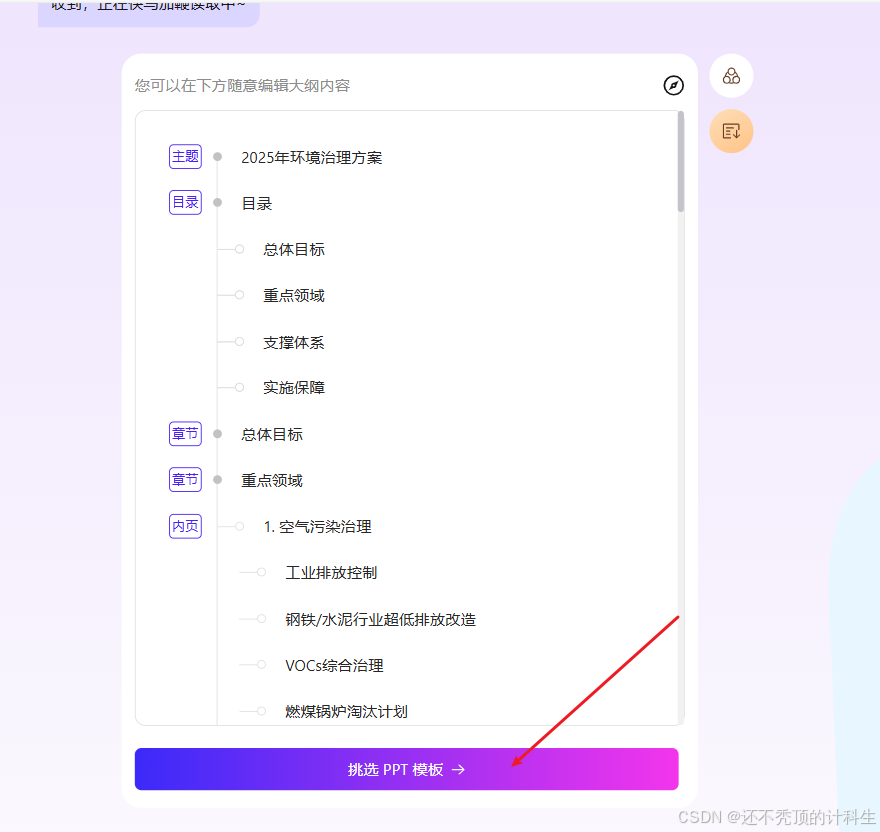The image size is (880, 832).
Task: Click the 重点领域 chapter heading
Action: point(272,481)
